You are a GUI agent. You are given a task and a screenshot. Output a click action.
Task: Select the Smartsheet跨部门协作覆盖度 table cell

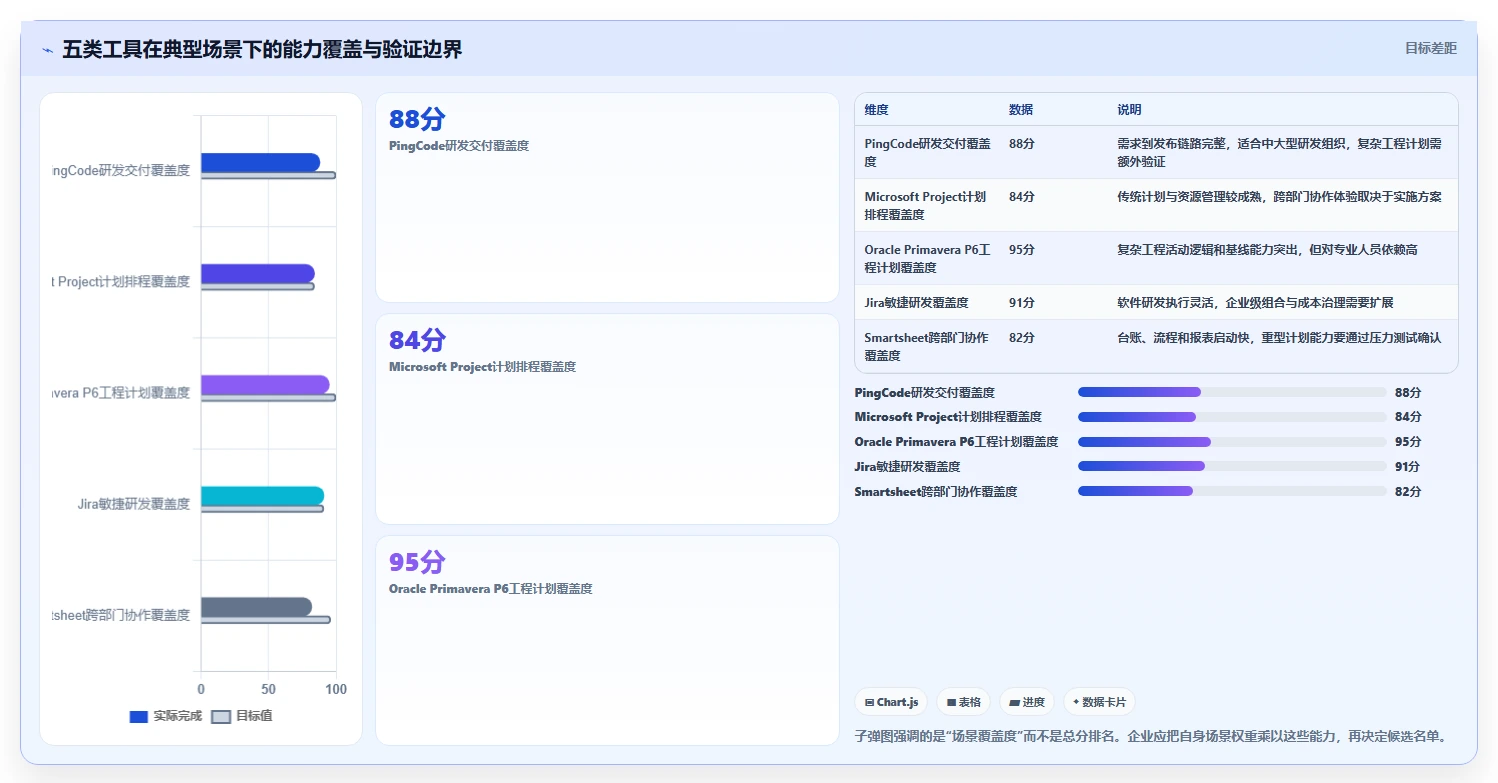(x=927, y=346)
